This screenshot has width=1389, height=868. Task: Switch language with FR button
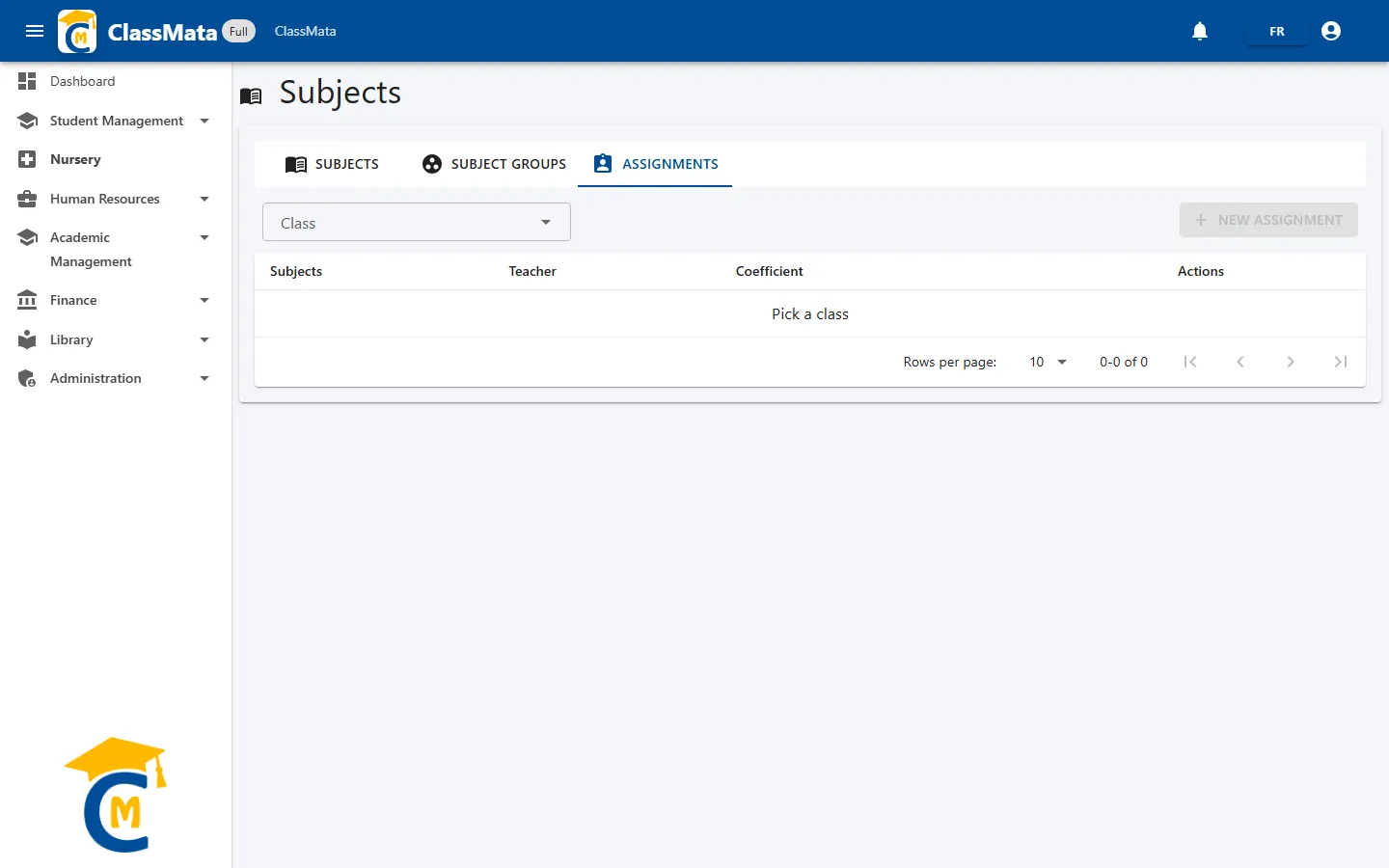pos(1277,31)
